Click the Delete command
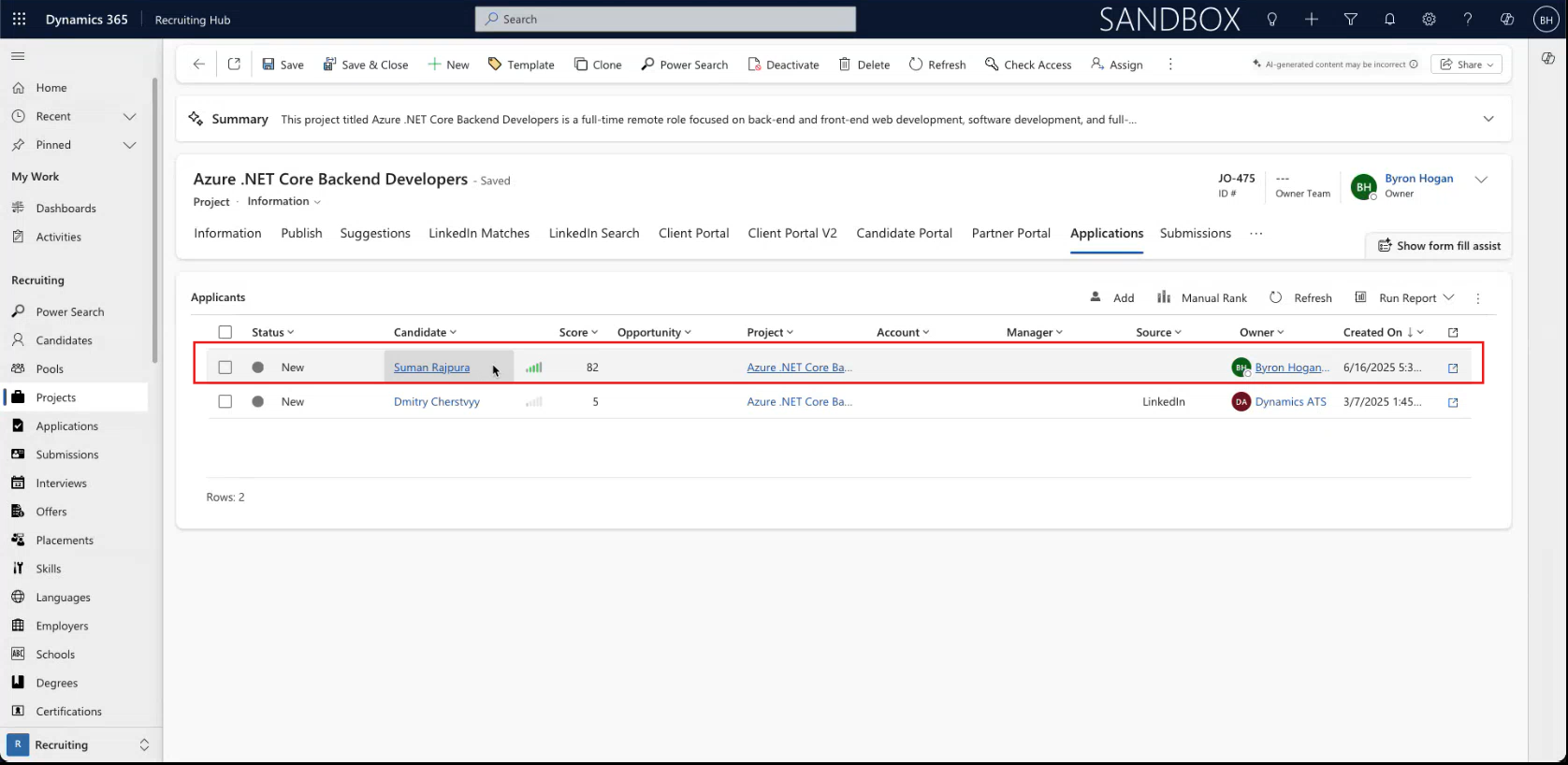 tap(864, 65)
